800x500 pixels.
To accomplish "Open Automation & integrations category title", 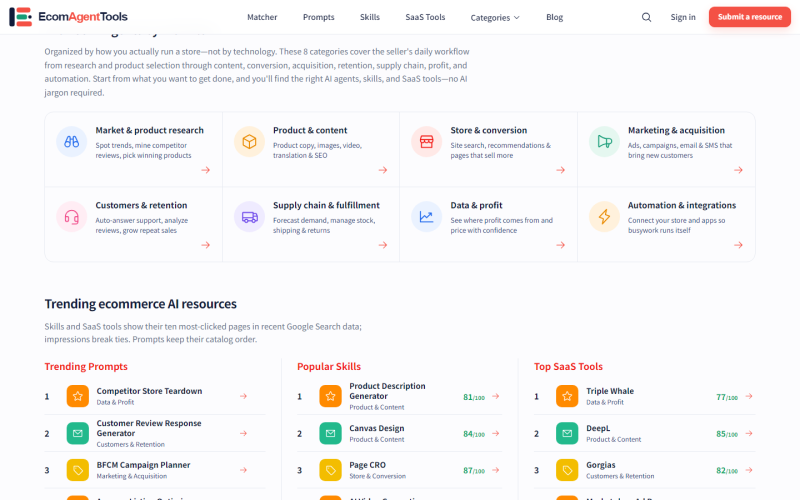I will point(682,205).
